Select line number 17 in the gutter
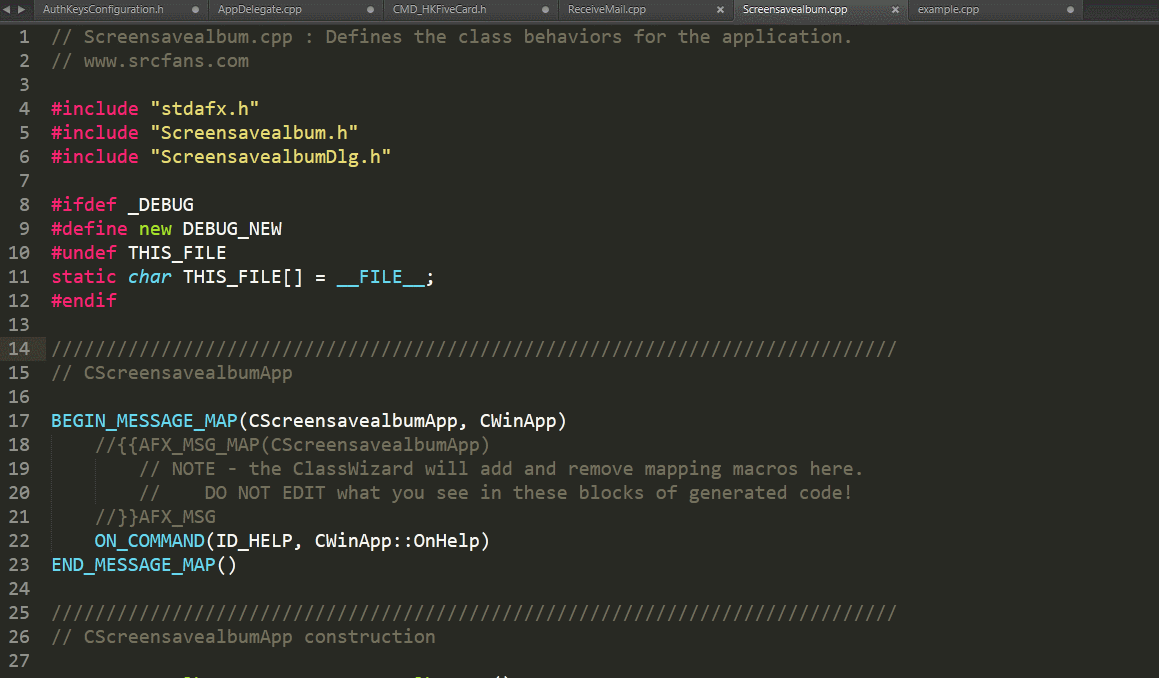 (19, 421)
